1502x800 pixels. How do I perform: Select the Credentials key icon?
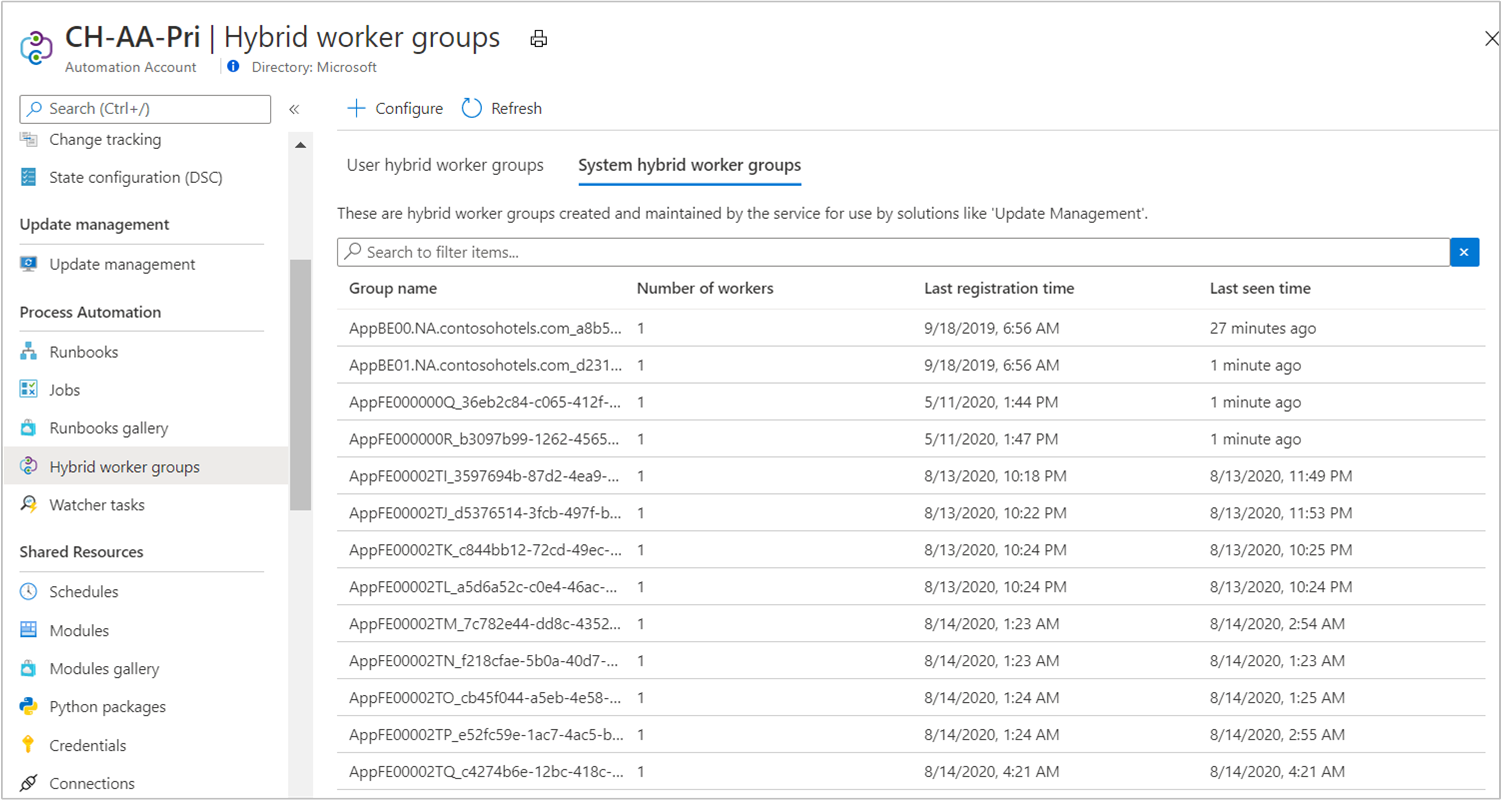point(29,745)
